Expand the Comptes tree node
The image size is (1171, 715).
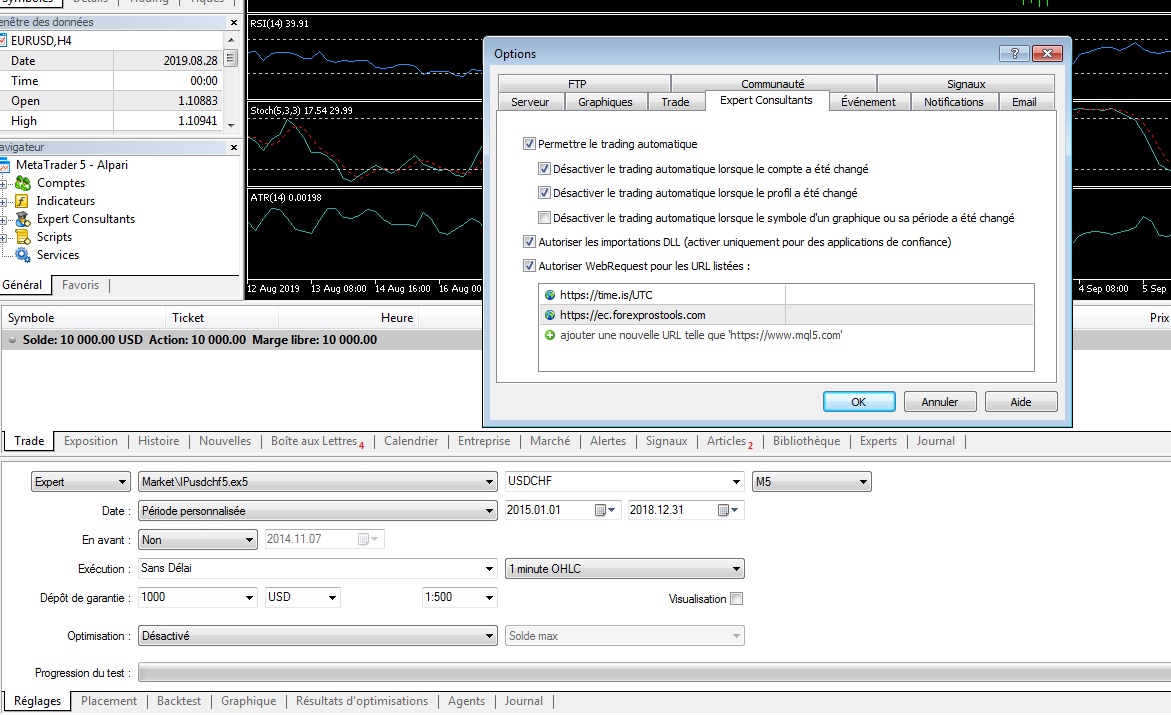pyautogui.click(x=4, y=184)
